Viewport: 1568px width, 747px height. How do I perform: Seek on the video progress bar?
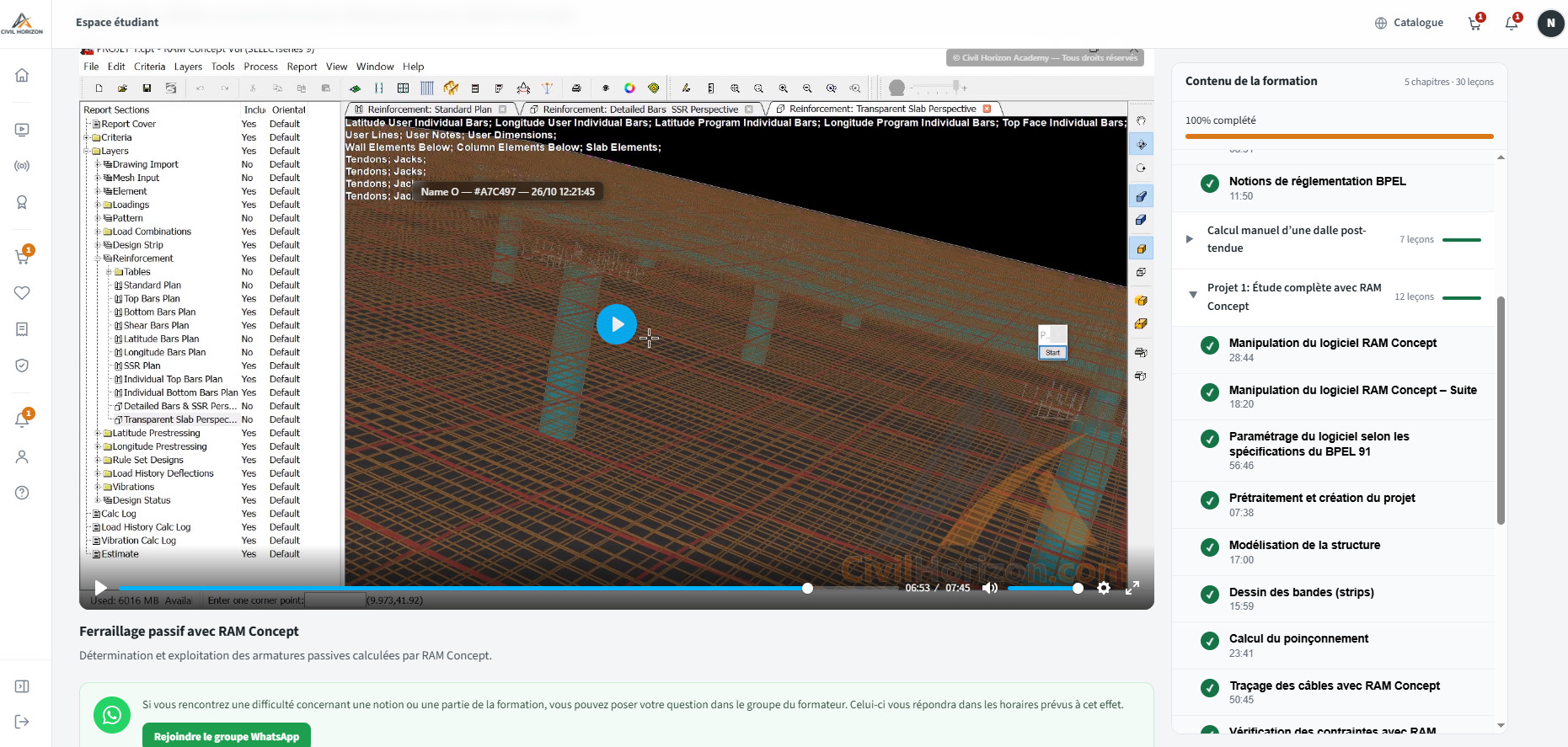point(509,588)
